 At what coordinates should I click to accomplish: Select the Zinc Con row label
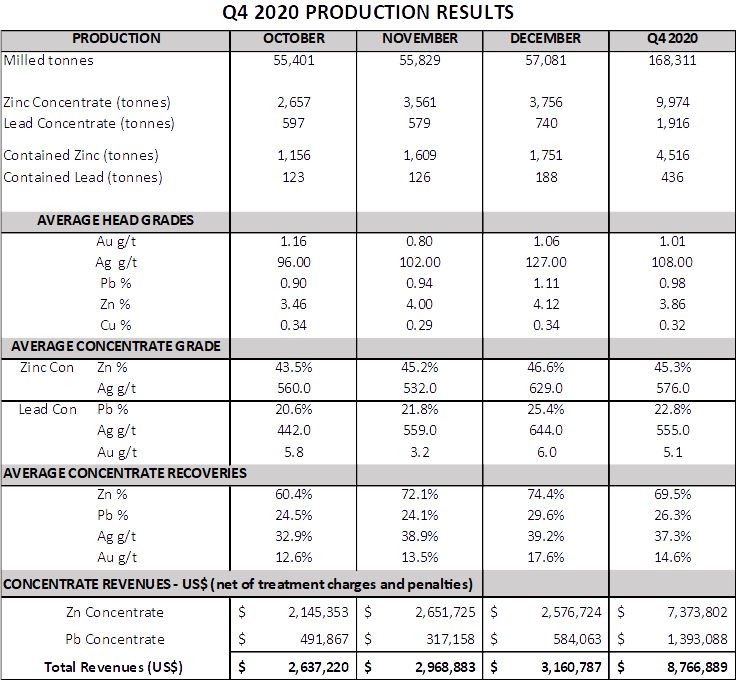[47, 367]
